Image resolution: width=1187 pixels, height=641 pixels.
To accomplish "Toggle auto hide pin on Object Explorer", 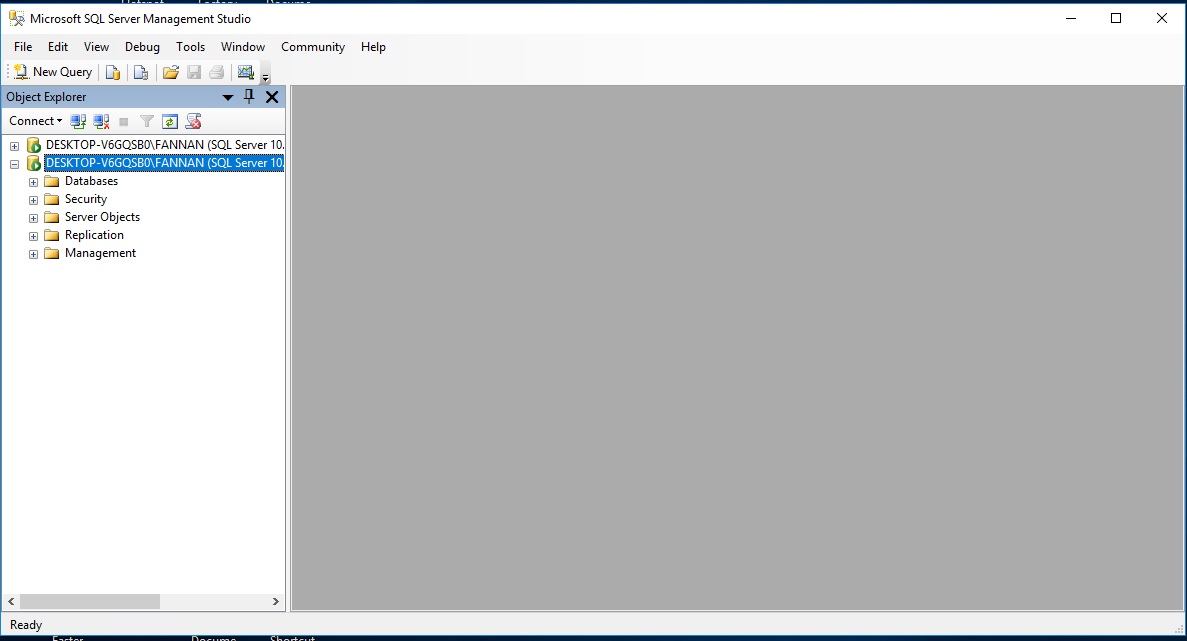I will pyautogui.click(x=248, y=96).
